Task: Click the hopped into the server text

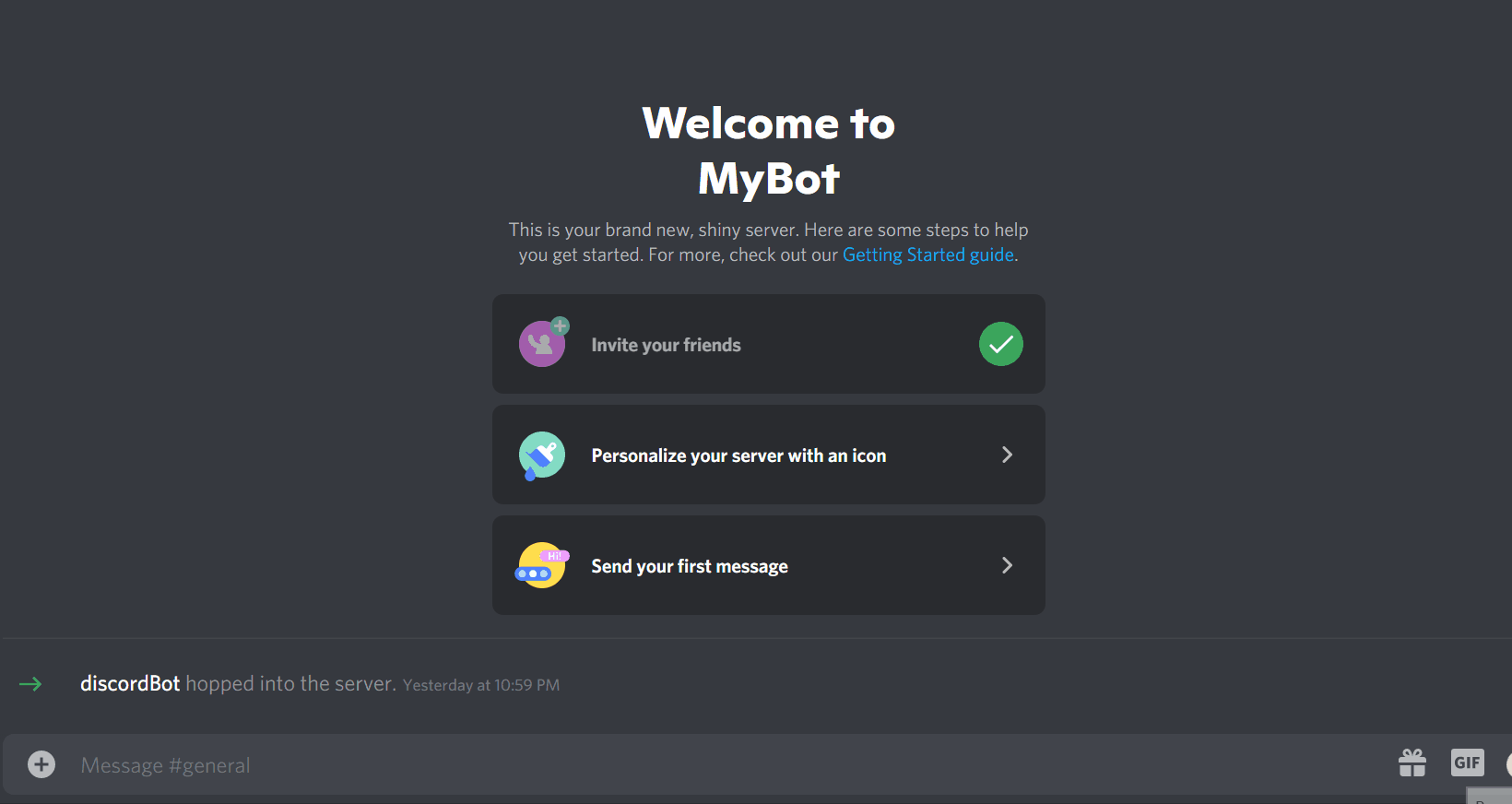Action: tap(290, 683)
